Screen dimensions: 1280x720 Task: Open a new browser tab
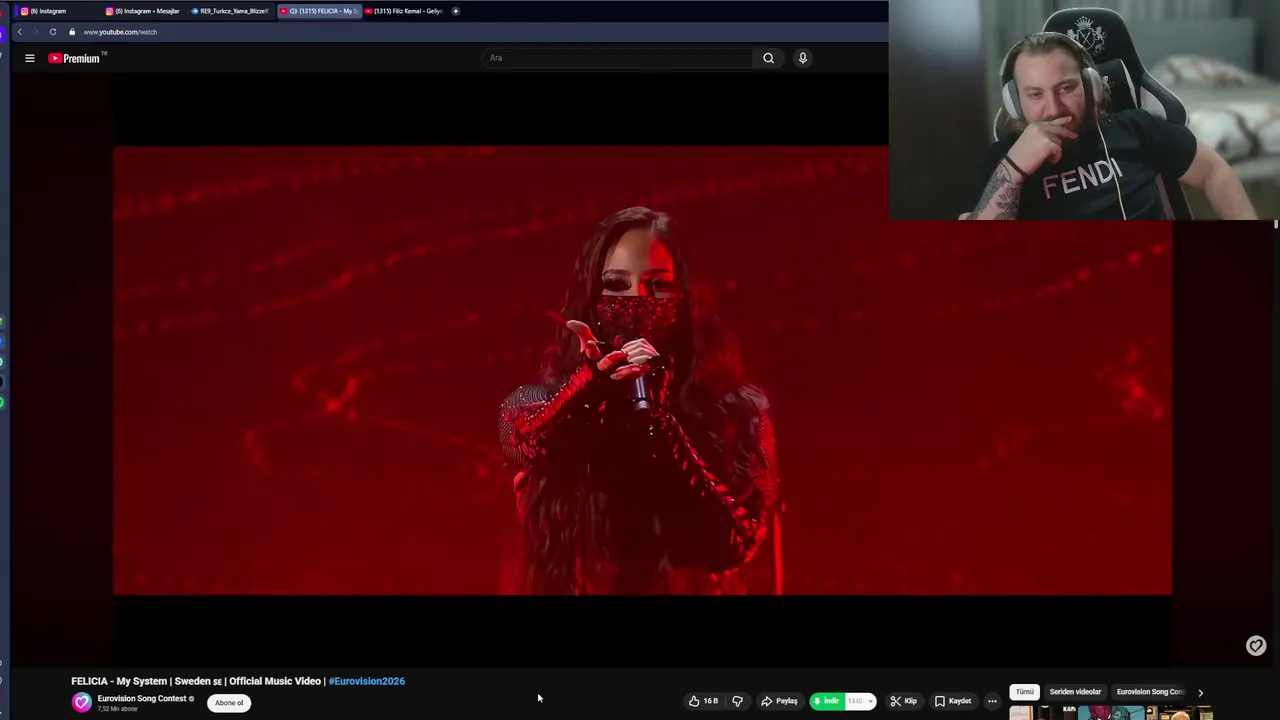click(456, 11)
